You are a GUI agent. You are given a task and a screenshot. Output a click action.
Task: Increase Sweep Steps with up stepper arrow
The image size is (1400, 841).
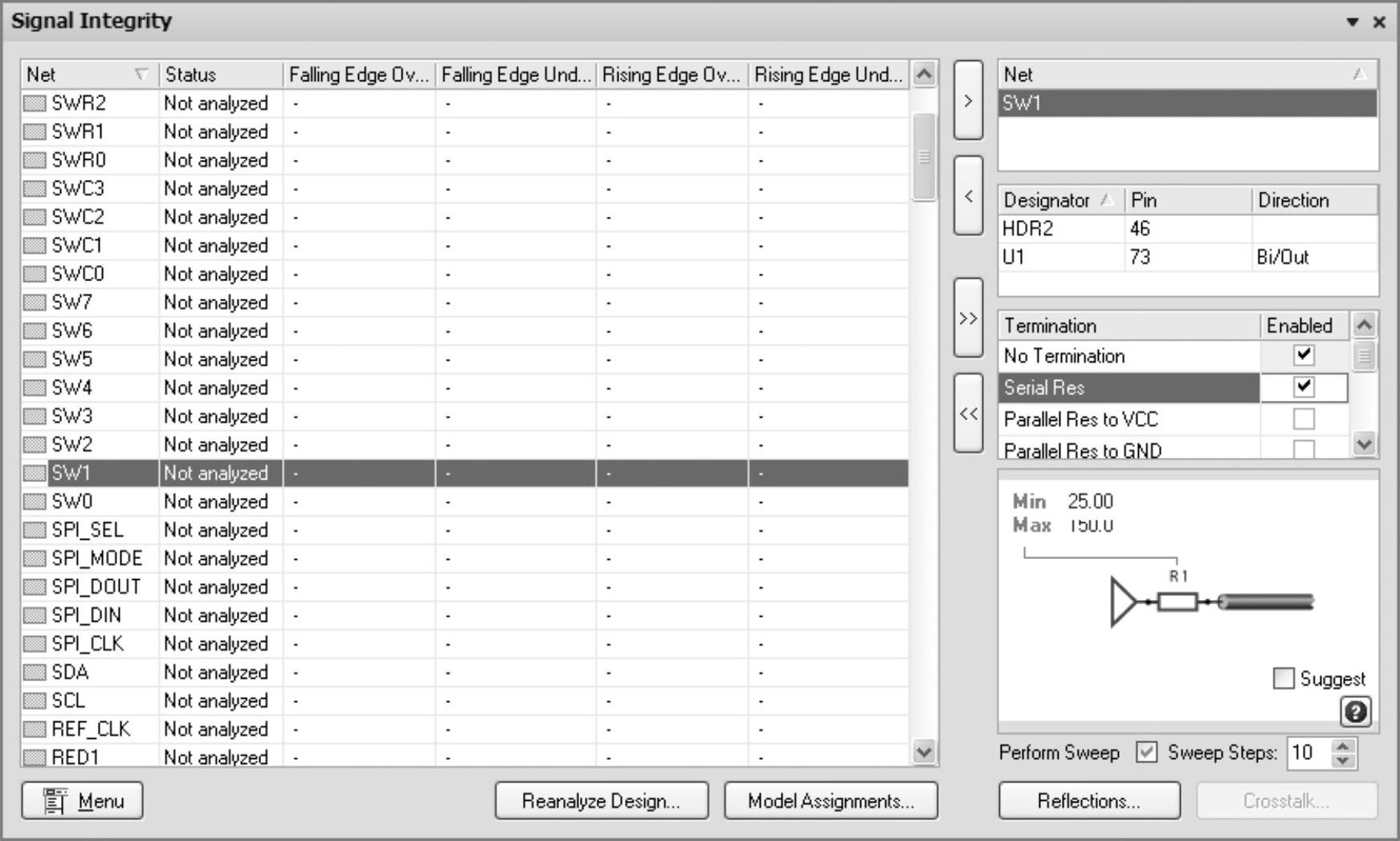(1343, 746)
